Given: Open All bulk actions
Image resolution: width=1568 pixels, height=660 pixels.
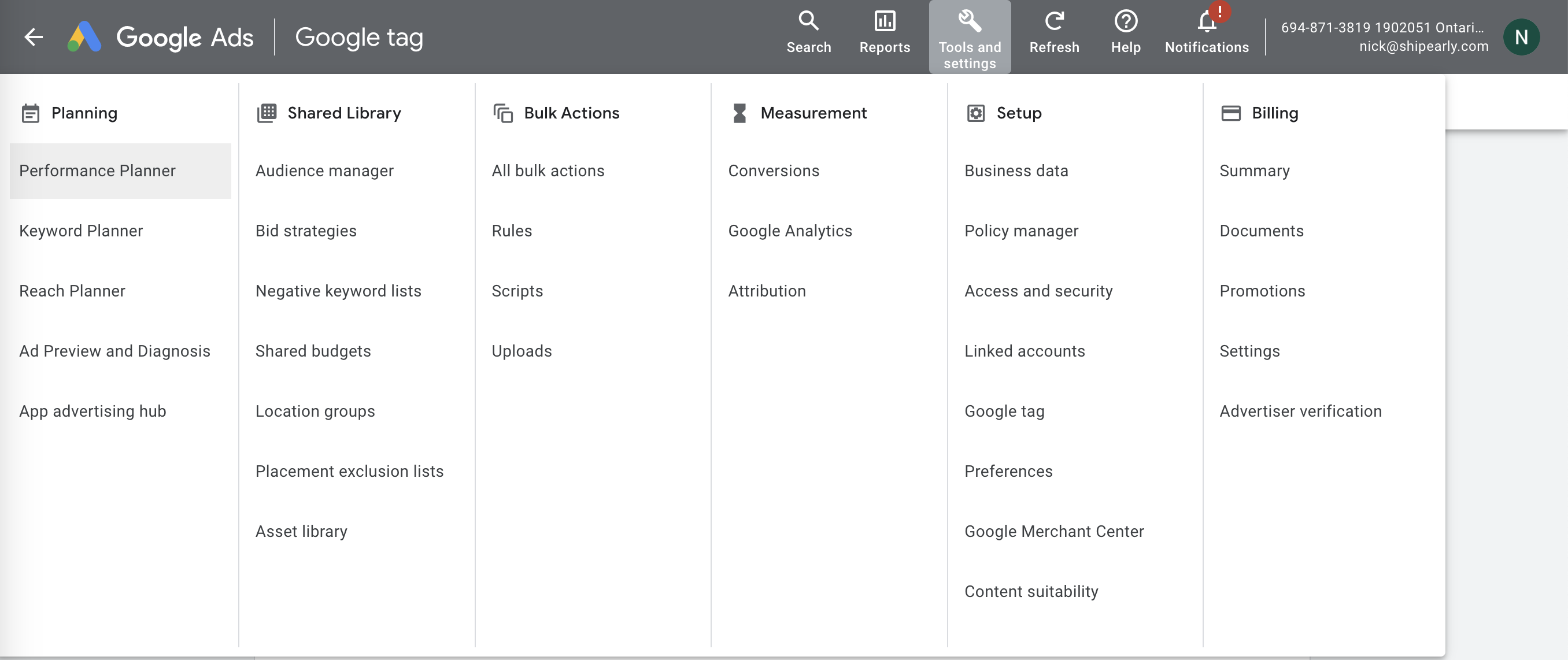Looking at the screenshot, I should point(549,171).
